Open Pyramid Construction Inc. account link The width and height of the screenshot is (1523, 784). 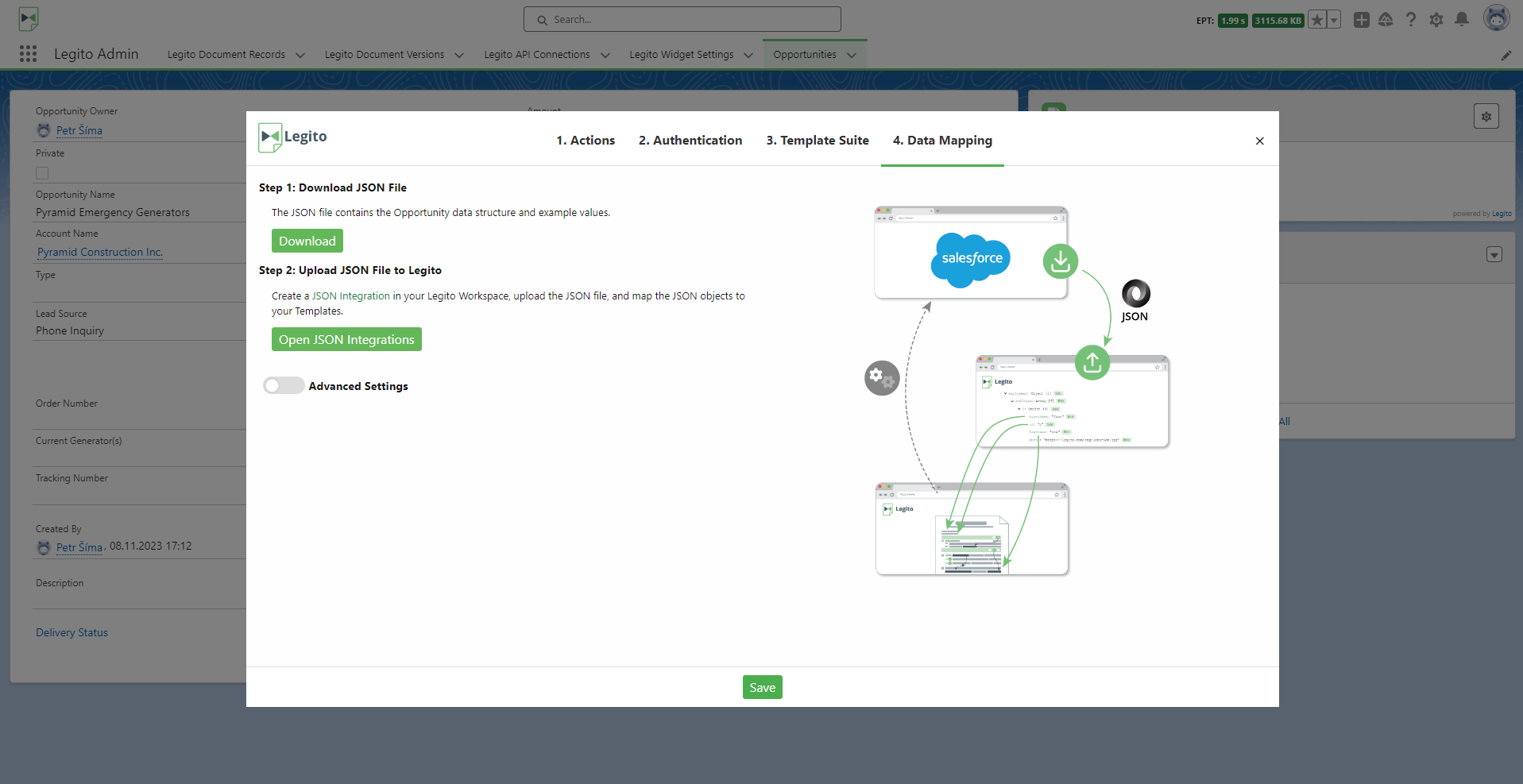point(100,252)
